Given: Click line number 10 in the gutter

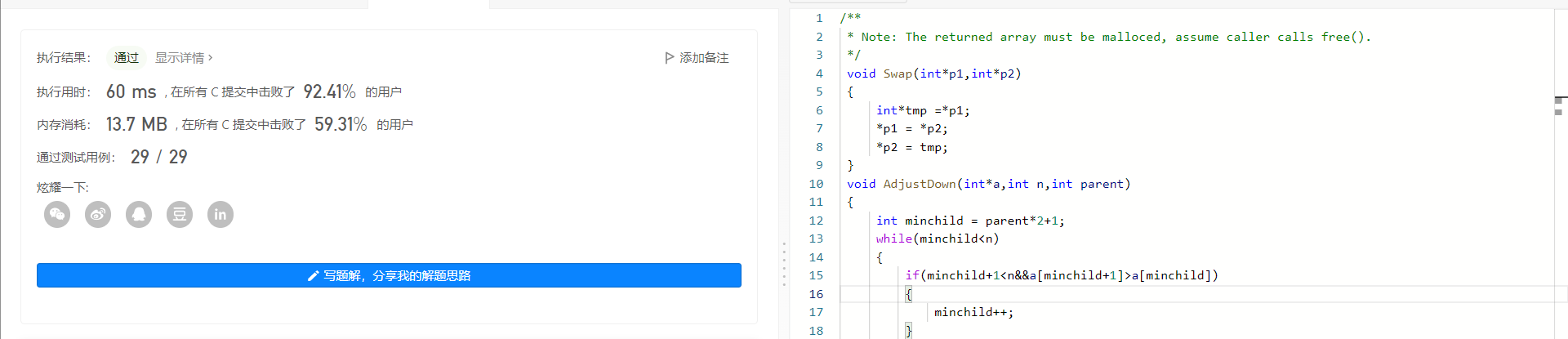Looking at the screenshot, I should pos(816,184).
